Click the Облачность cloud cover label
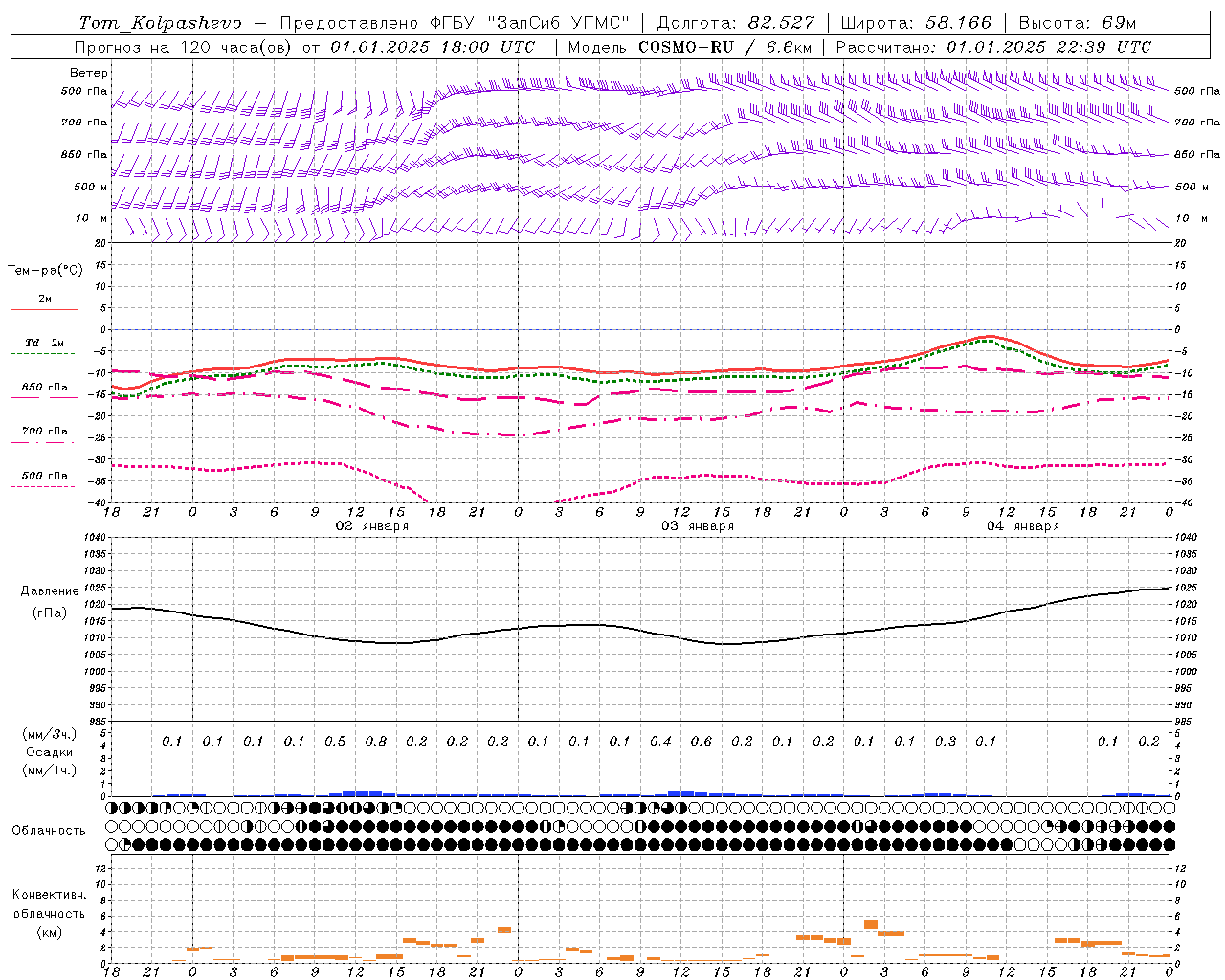 (49, 831)
